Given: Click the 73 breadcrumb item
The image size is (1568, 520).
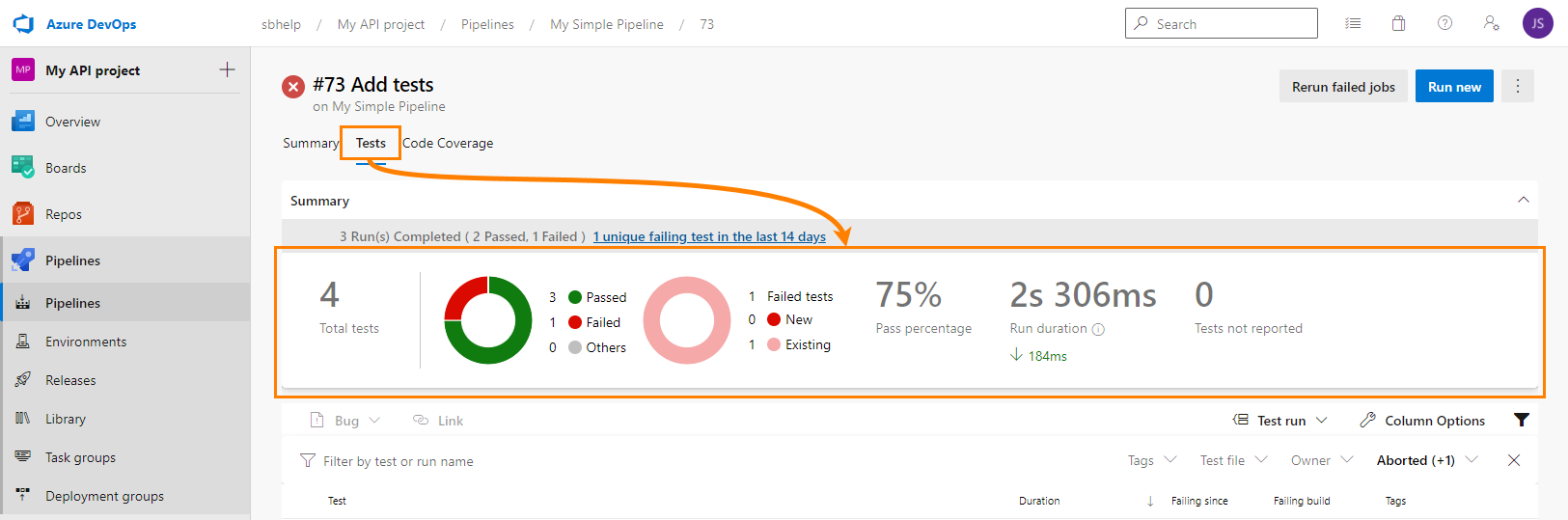Looking at the screenshot, I should 707,24.
